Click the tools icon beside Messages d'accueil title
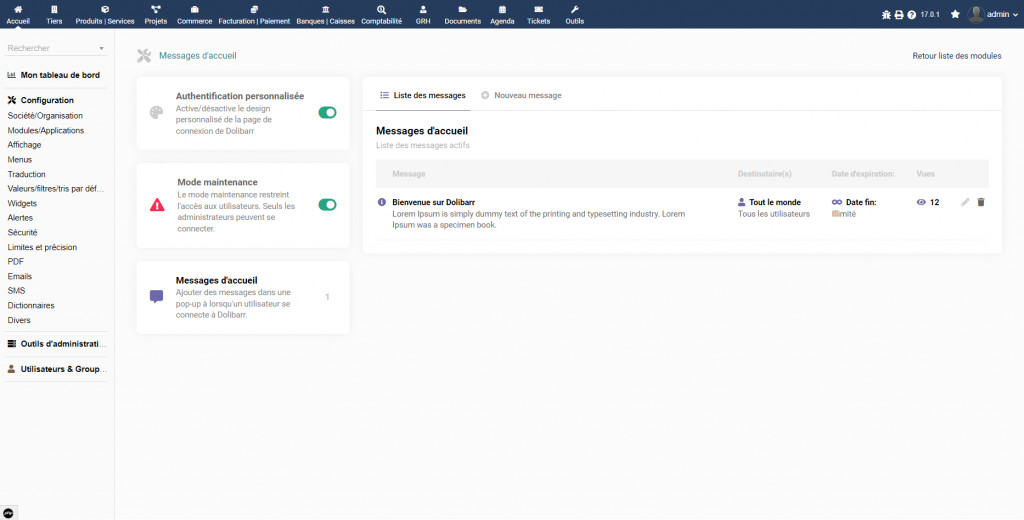The height and width of the screenshot is (520, 1024). tap(144, 56)
